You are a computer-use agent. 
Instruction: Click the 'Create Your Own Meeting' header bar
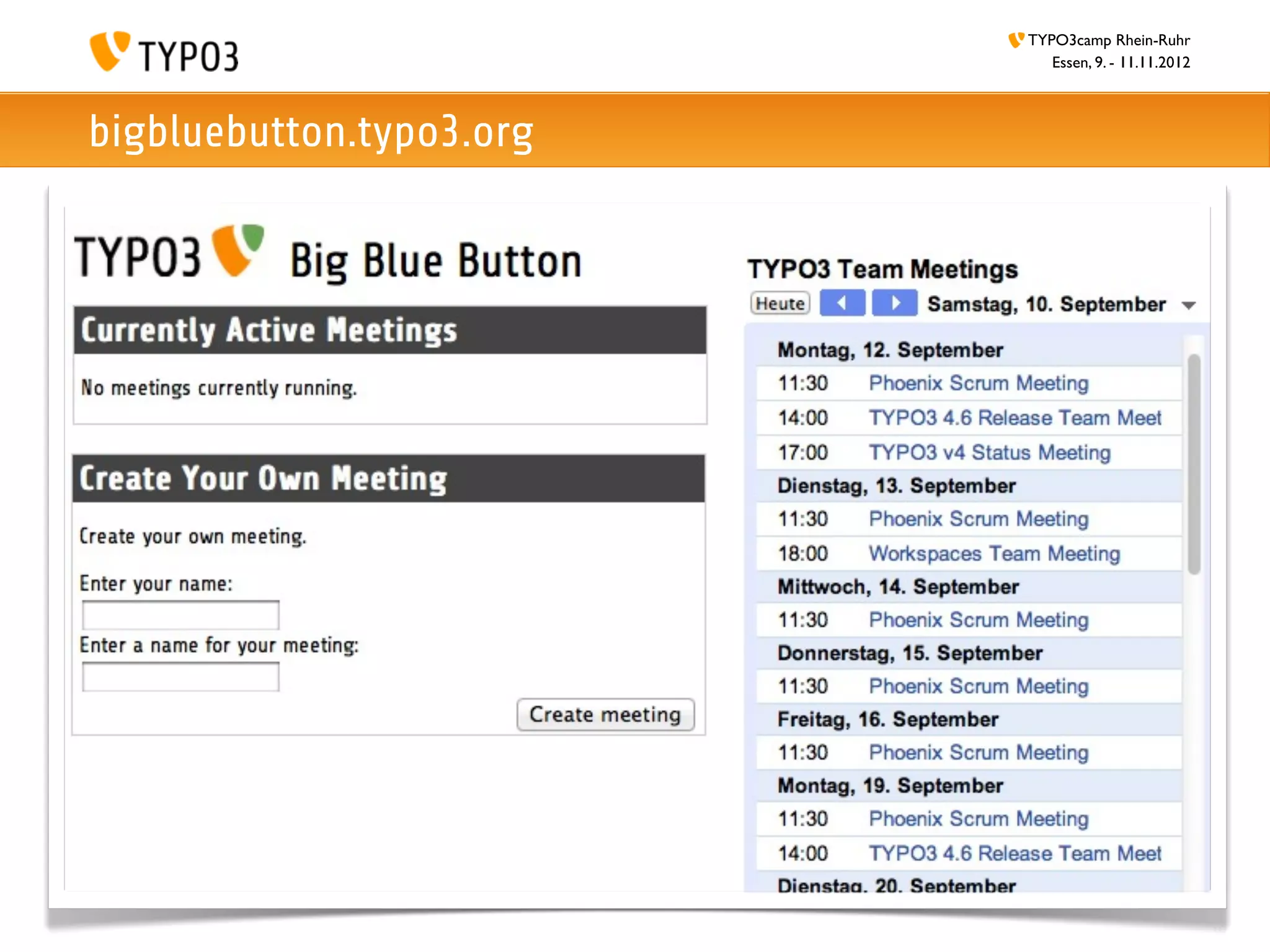tap(389, 478)
